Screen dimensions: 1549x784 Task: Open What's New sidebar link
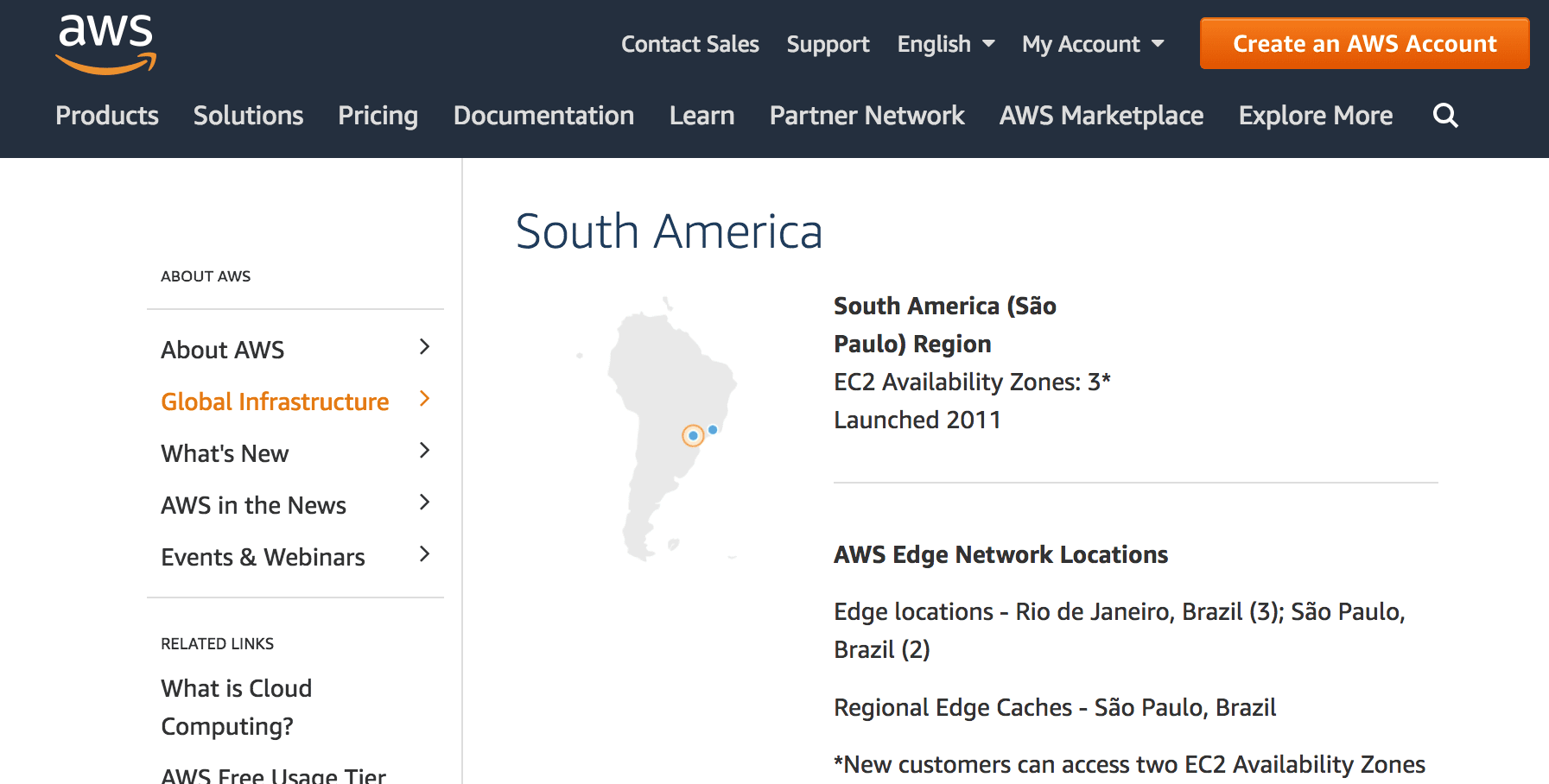coord(225,453)
